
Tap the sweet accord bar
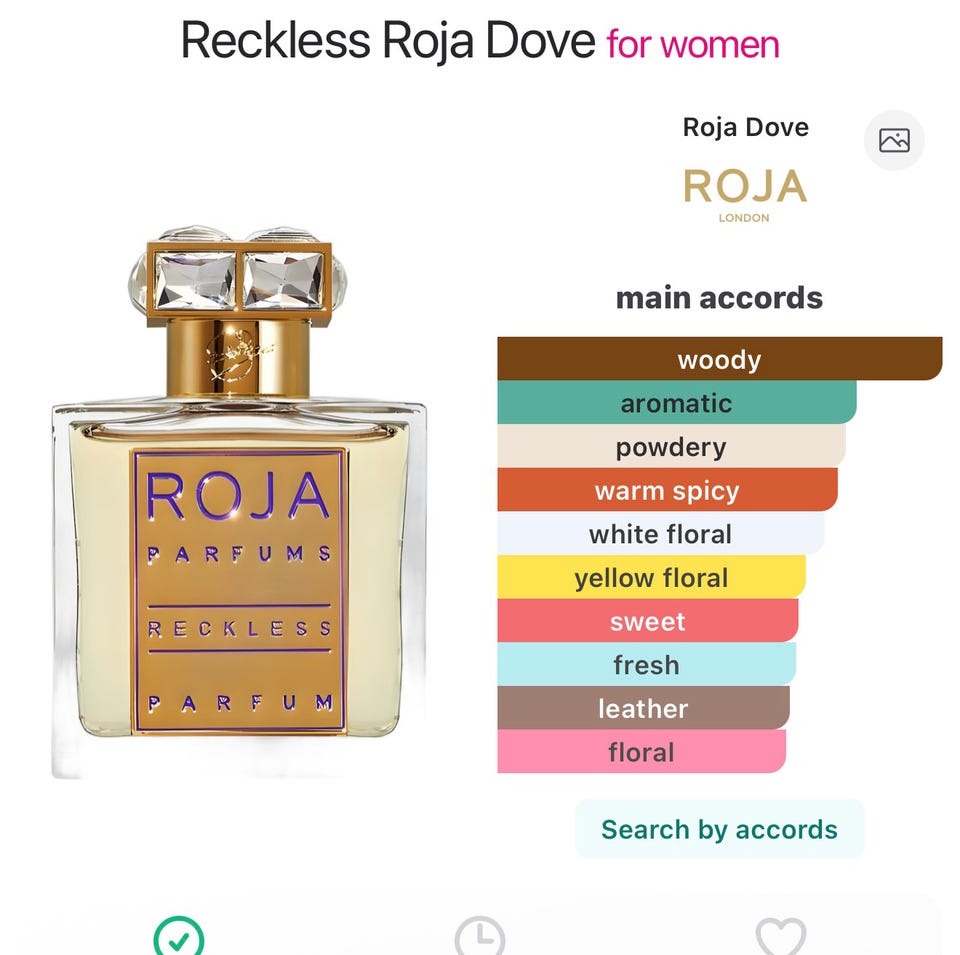pyautogui.click(x=648, y=620)
